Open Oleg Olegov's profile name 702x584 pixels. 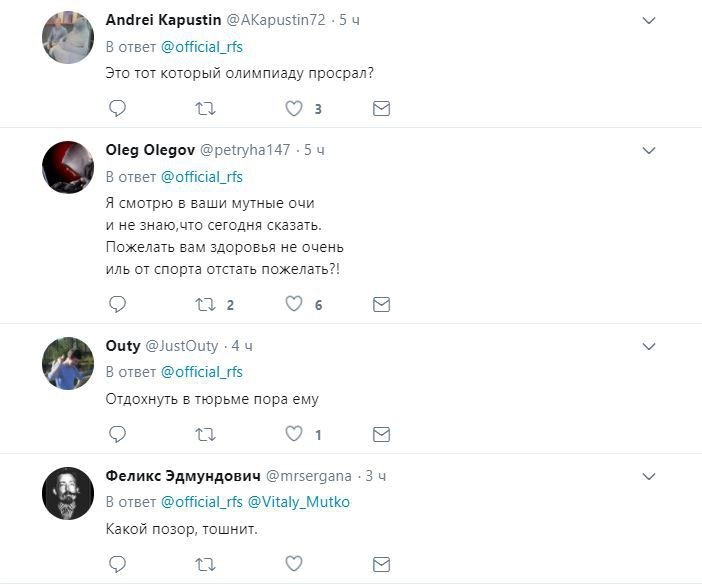pos(150,150)
